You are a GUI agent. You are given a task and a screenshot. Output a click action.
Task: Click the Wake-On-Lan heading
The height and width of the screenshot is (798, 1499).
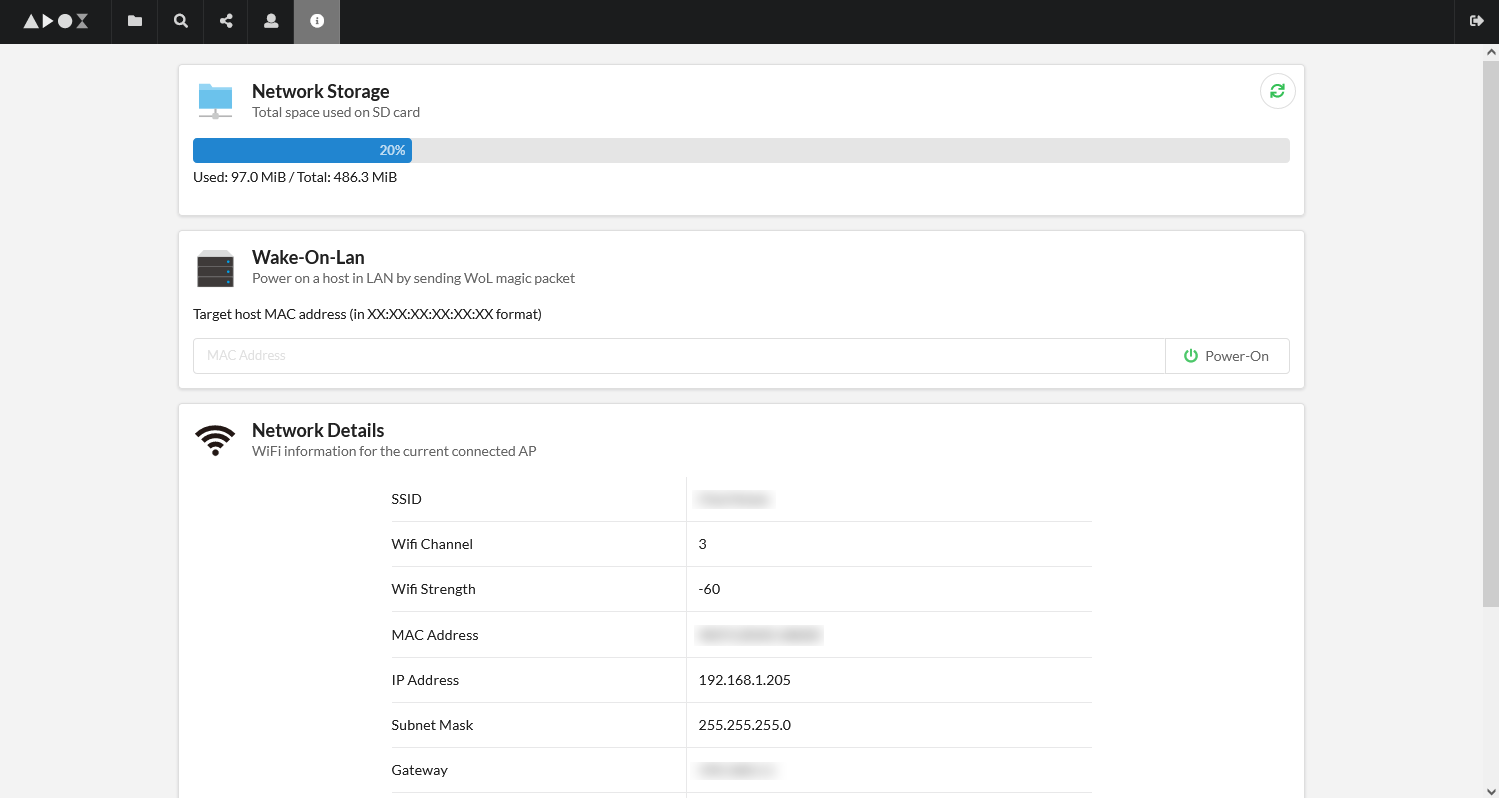308,257
